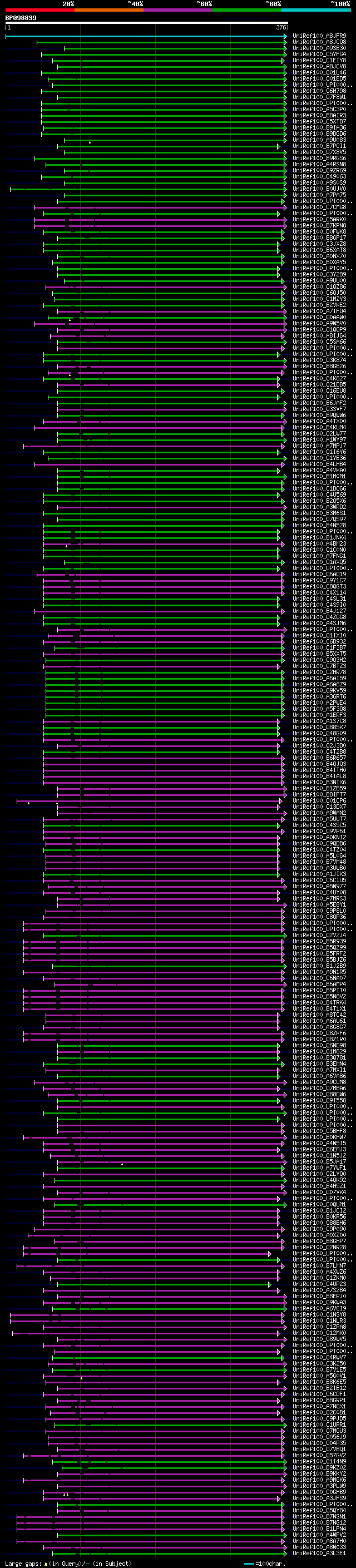
Task: Click label UniRef100_B3NIX6
Action: coord(319,782)
